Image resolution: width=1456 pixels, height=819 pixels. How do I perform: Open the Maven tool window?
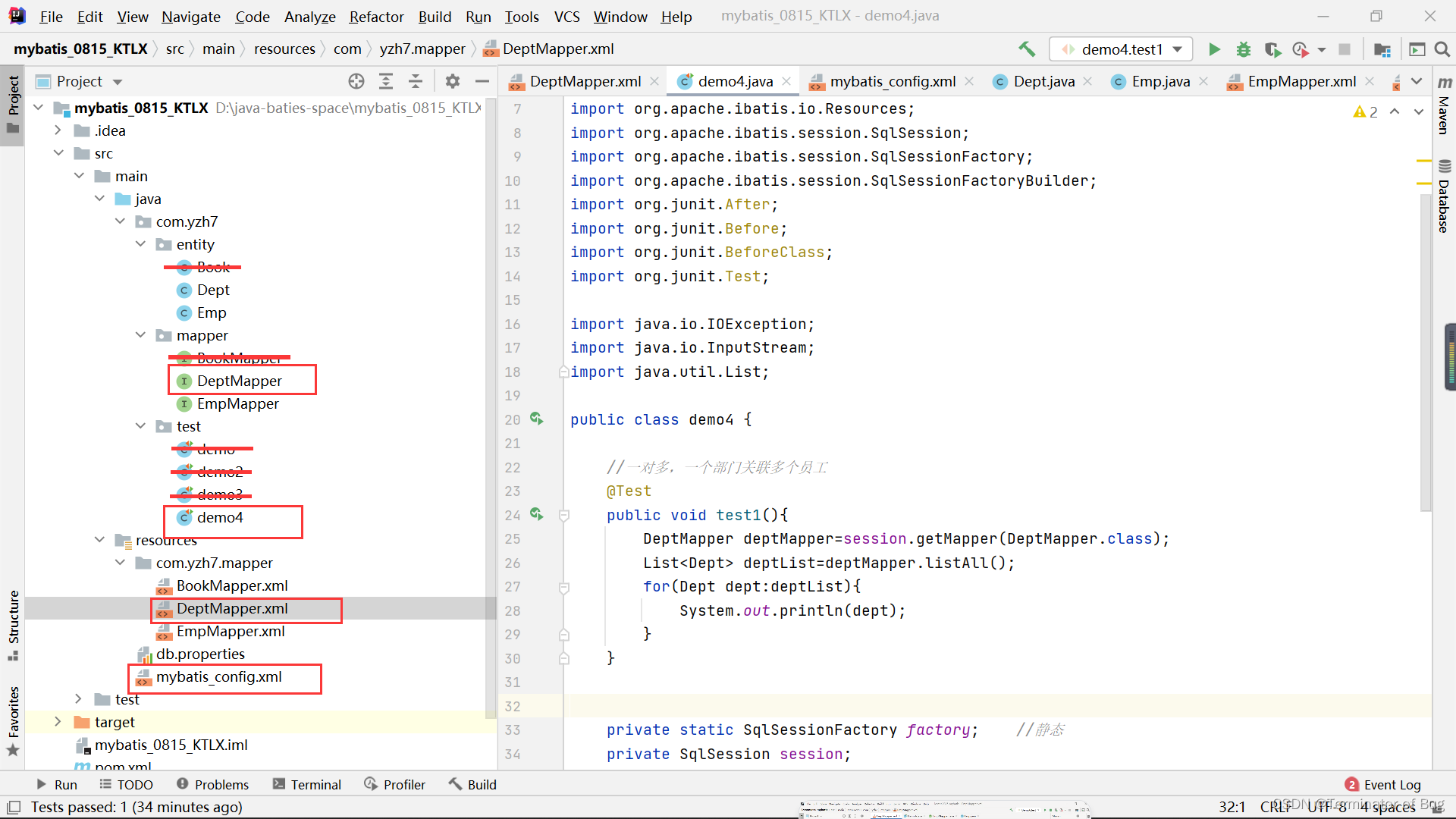click(1445, 105)
